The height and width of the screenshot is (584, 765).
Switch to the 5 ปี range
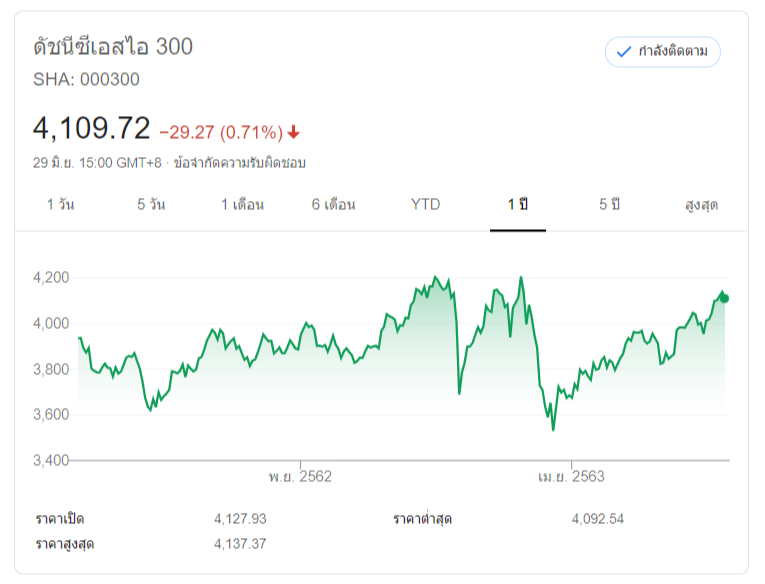coord(610,205)
